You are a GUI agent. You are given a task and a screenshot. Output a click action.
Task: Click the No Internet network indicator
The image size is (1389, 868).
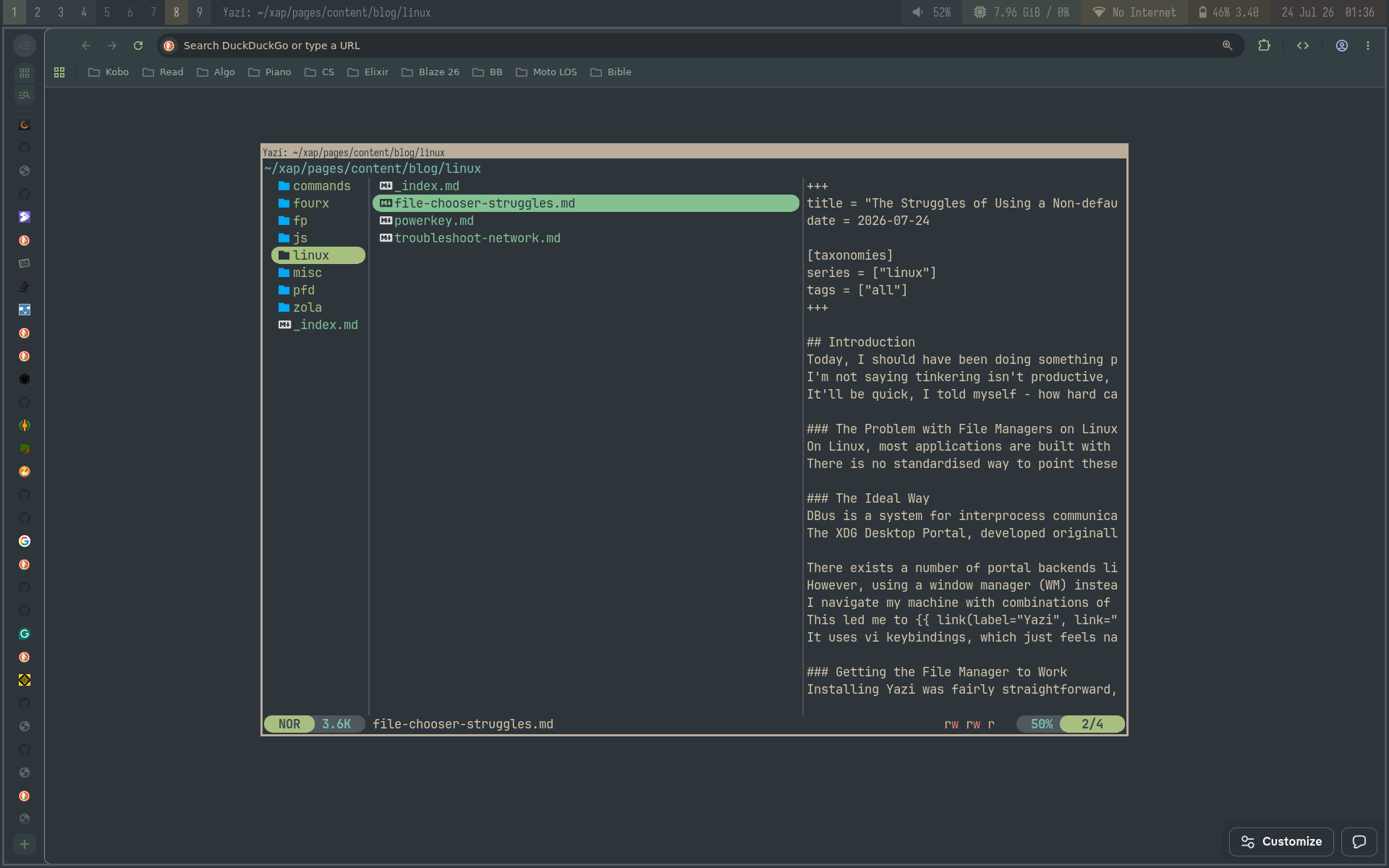click(x=1134, y=12)
